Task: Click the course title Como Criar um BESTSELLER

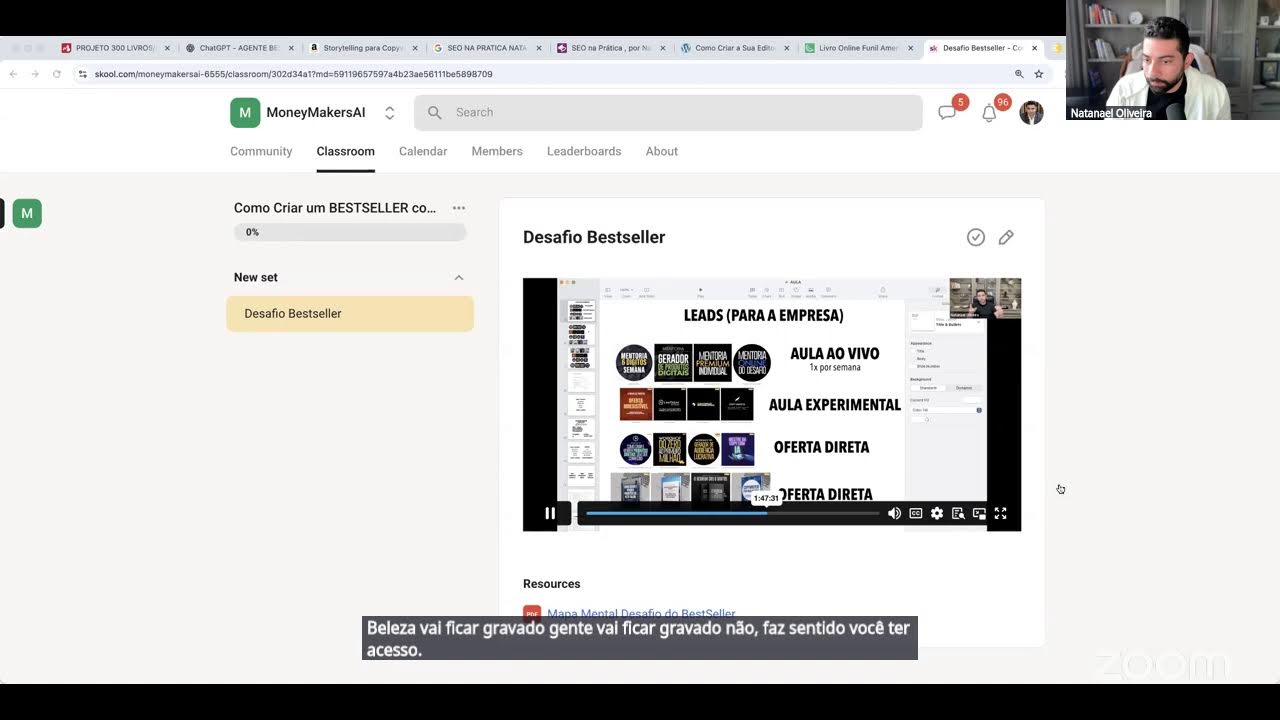Action: click(x=335, y=208)
